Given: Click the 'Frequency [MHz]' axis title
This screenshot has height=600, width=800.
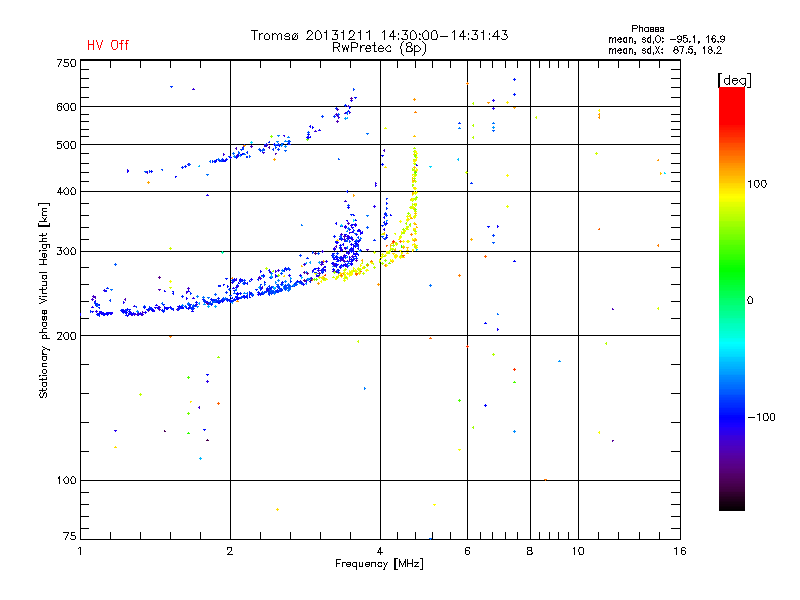Looking at the screenshot, I should pyautogui.click(x=379, y=564).
